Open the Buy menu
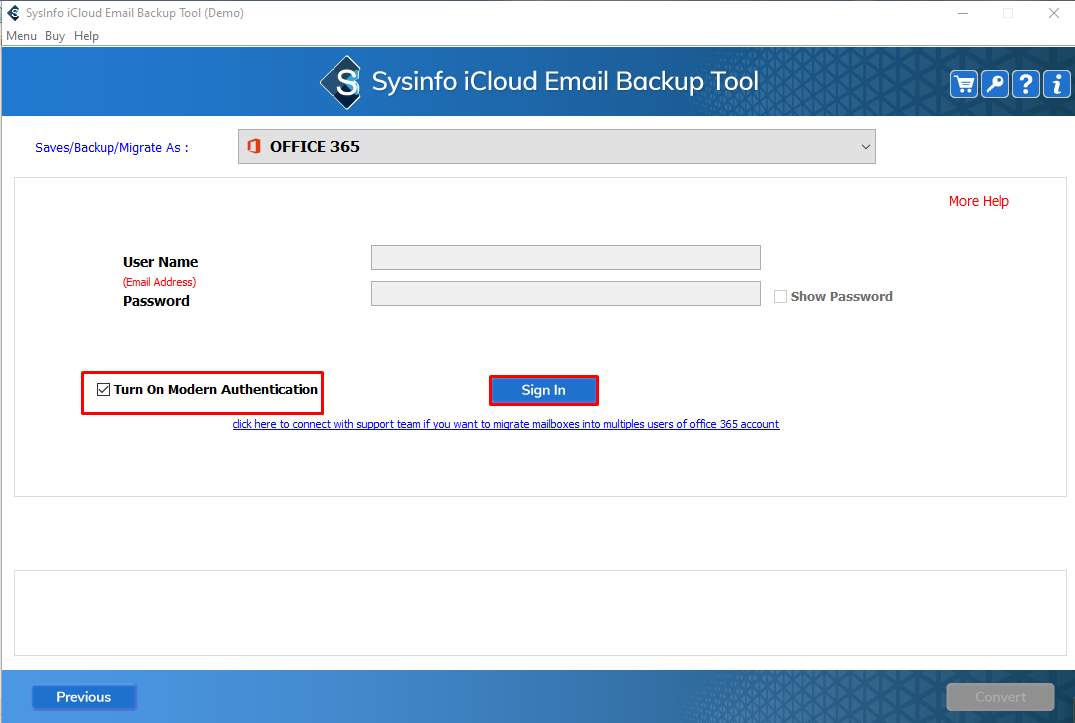 55,36
